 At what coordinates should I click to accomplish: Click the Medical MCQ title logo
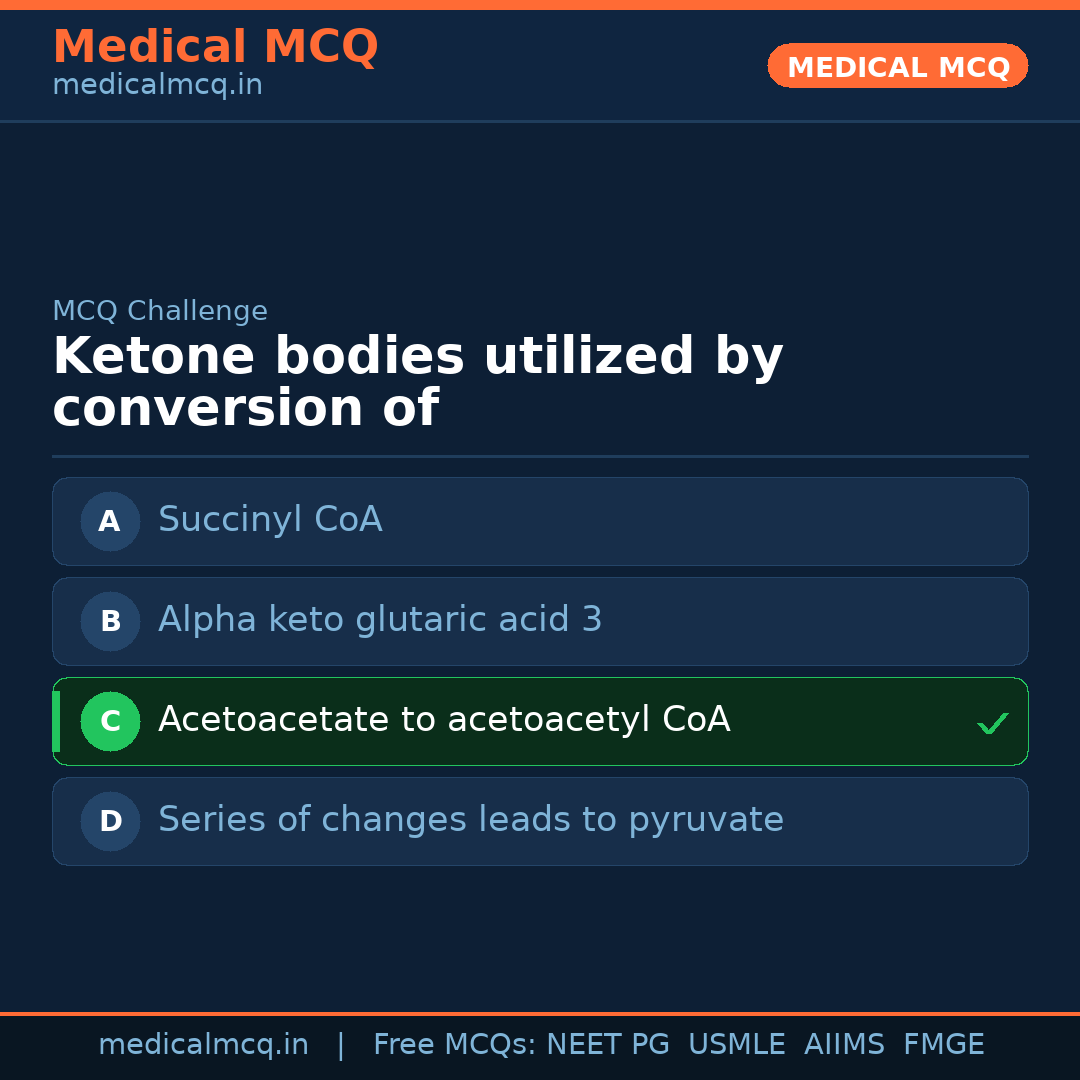coord(215,47)
